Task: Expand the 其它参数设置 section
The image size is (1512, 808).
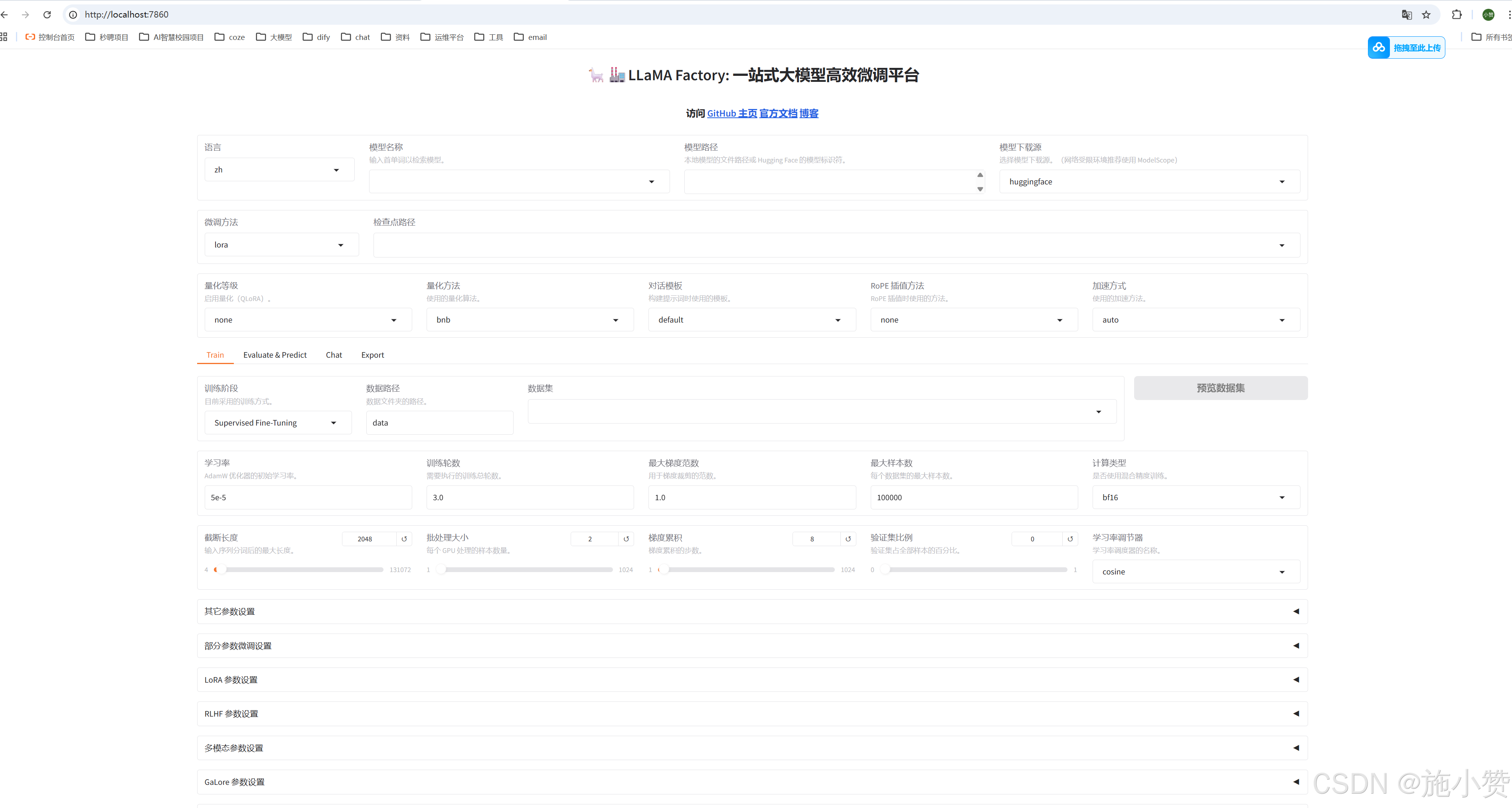Action: click(752, 611)
